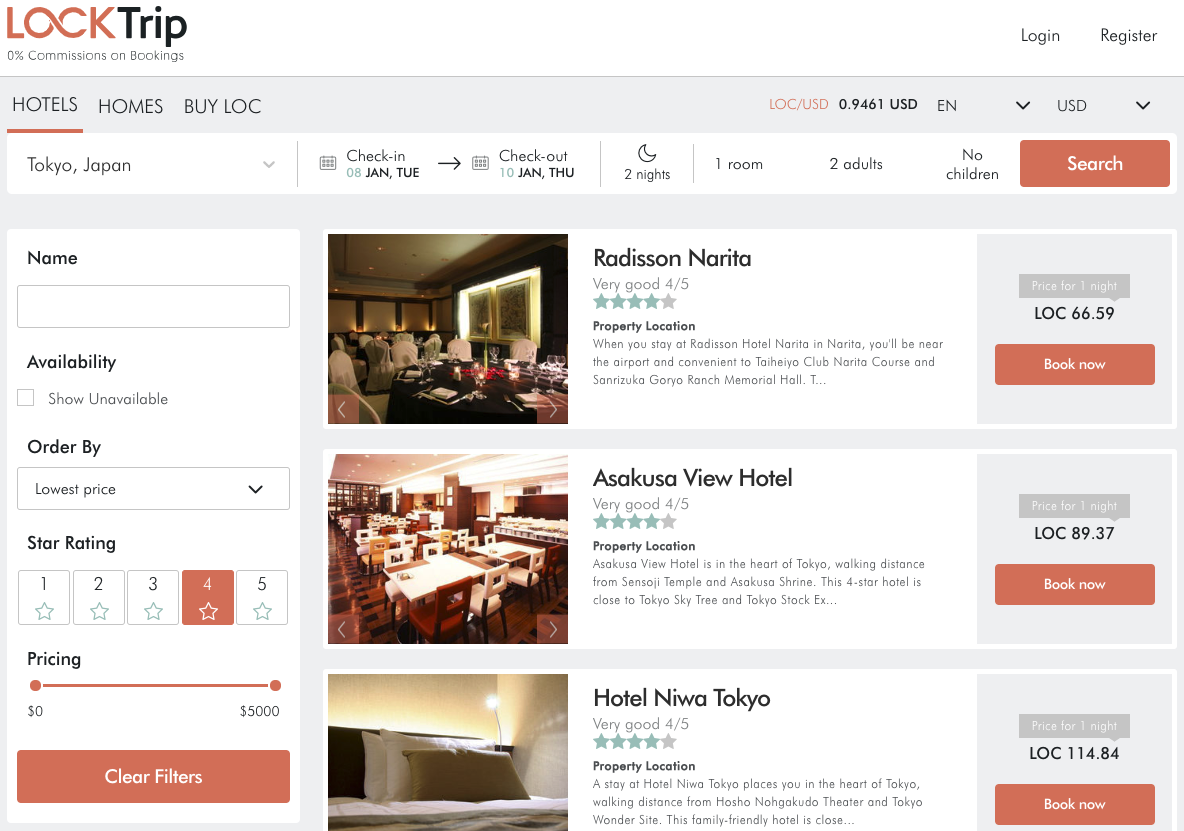The width and height of the screenshot is (1184, 831).
Task: Click the price LOC 66.59
Action: (x=1074, y=313)
